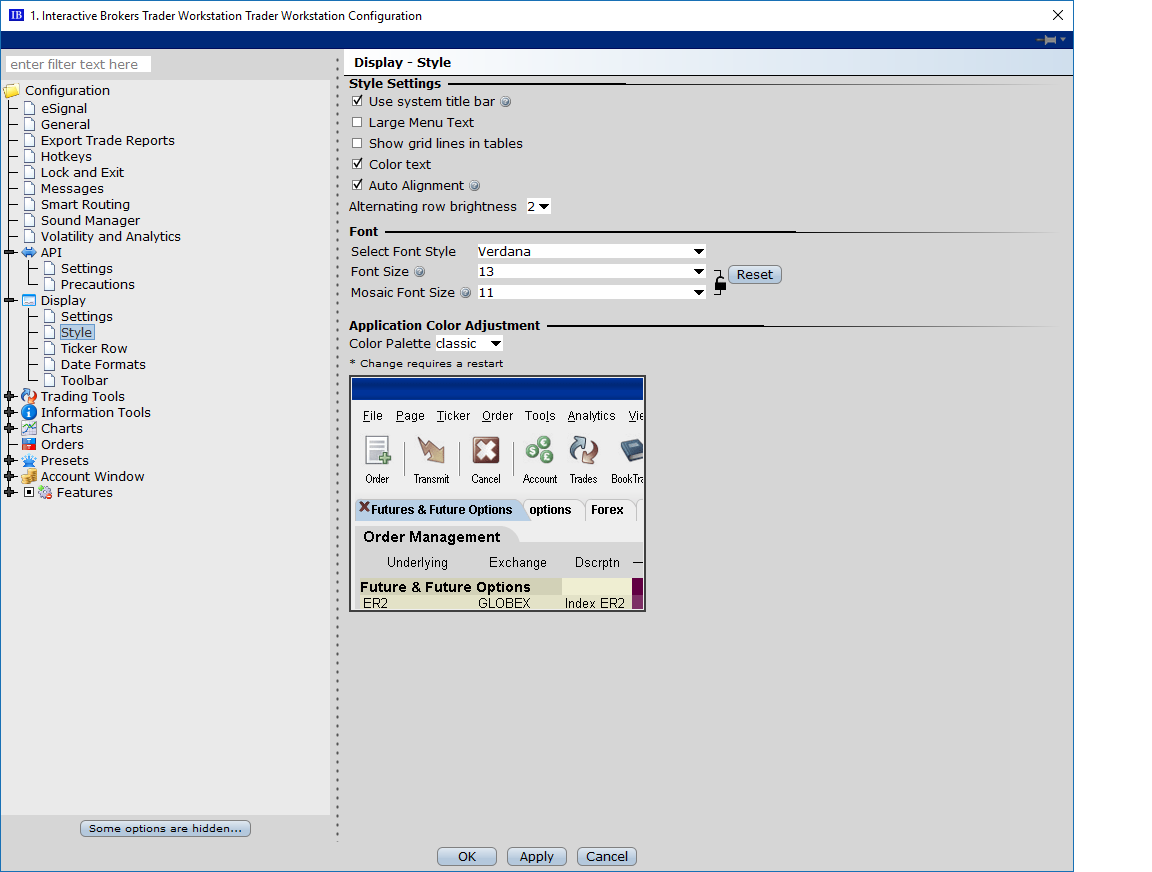The image size is (1152, 872).
Task: Toggle the Features tree checkbox
Action: [29, 492]
